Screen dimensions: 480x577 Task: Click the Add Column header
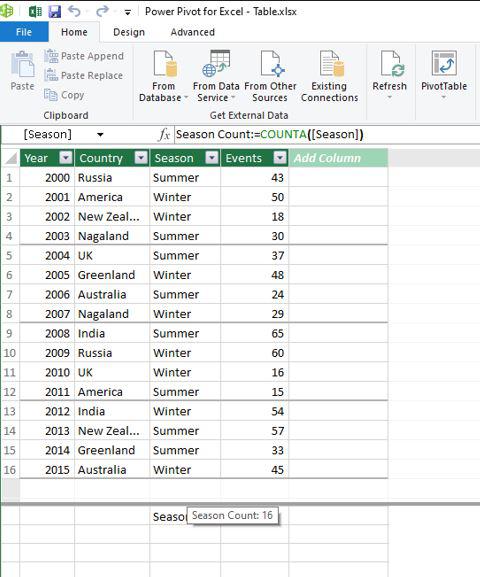338,158
